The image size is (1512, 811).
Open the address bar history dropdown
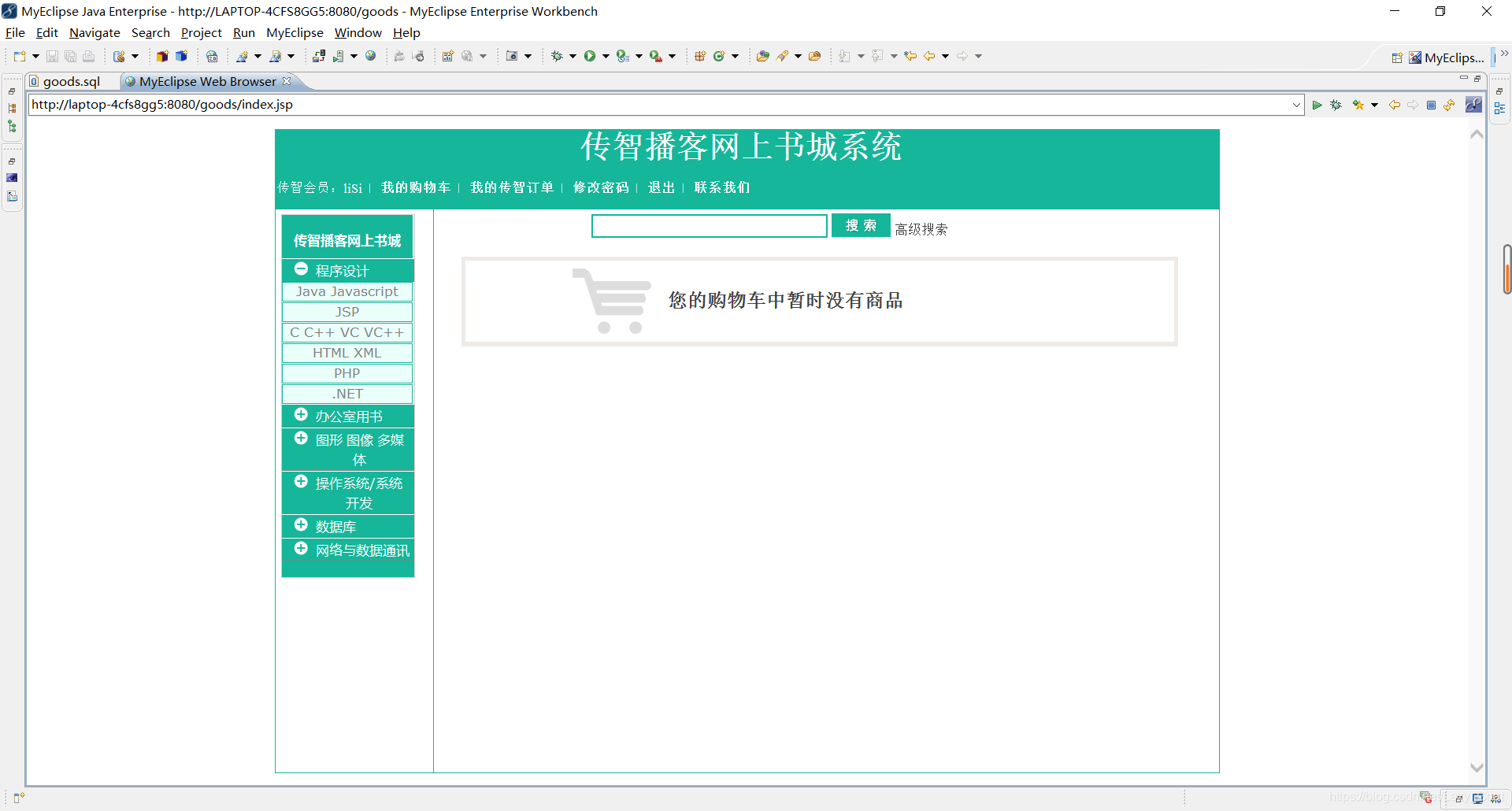click(1297, 104)
